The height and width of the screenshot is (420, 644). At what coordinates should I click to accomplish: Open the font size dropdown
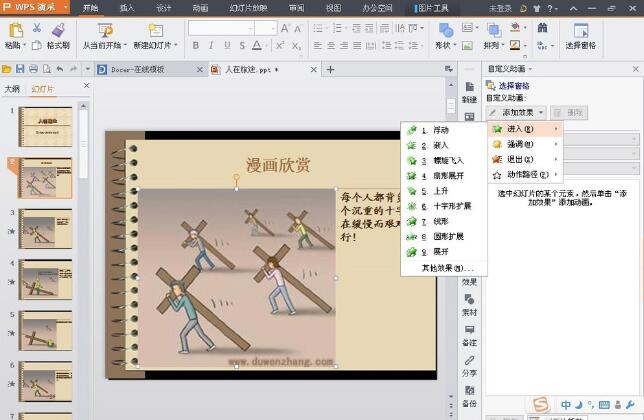[273, 29]
